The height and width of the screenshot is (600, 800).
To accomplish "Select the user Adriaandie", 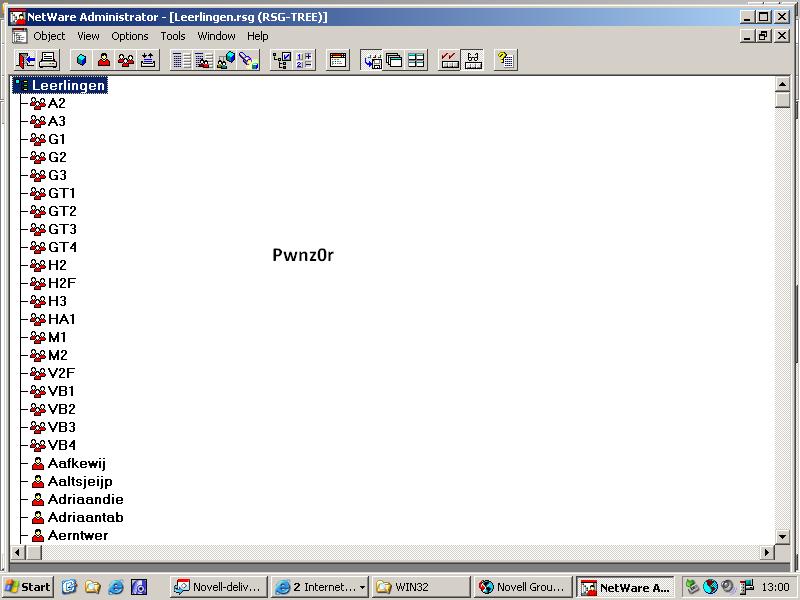I will (86, 499).
